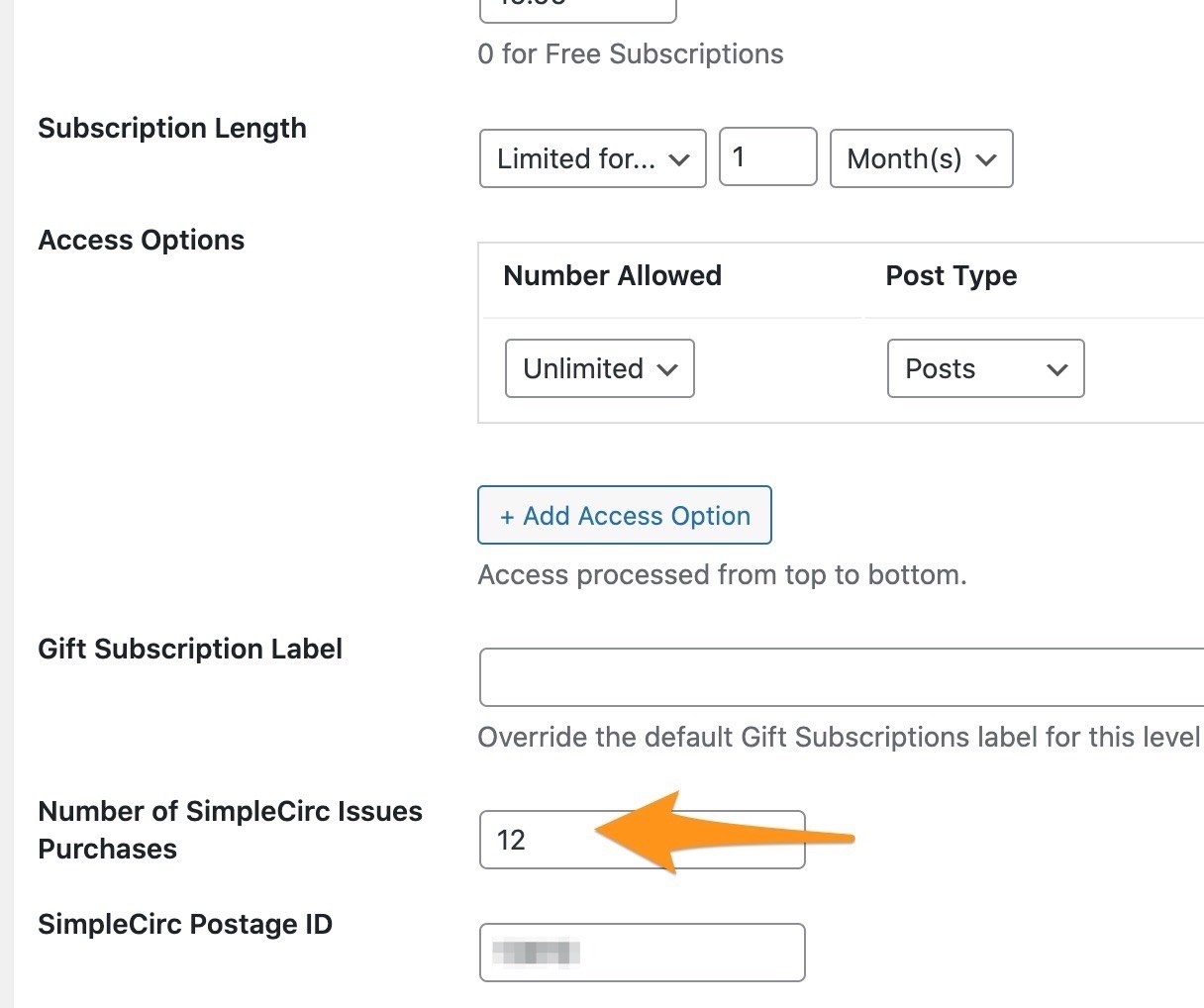
Task: Expand the Unlimited number allowed selector
Action: click(598, 368)
